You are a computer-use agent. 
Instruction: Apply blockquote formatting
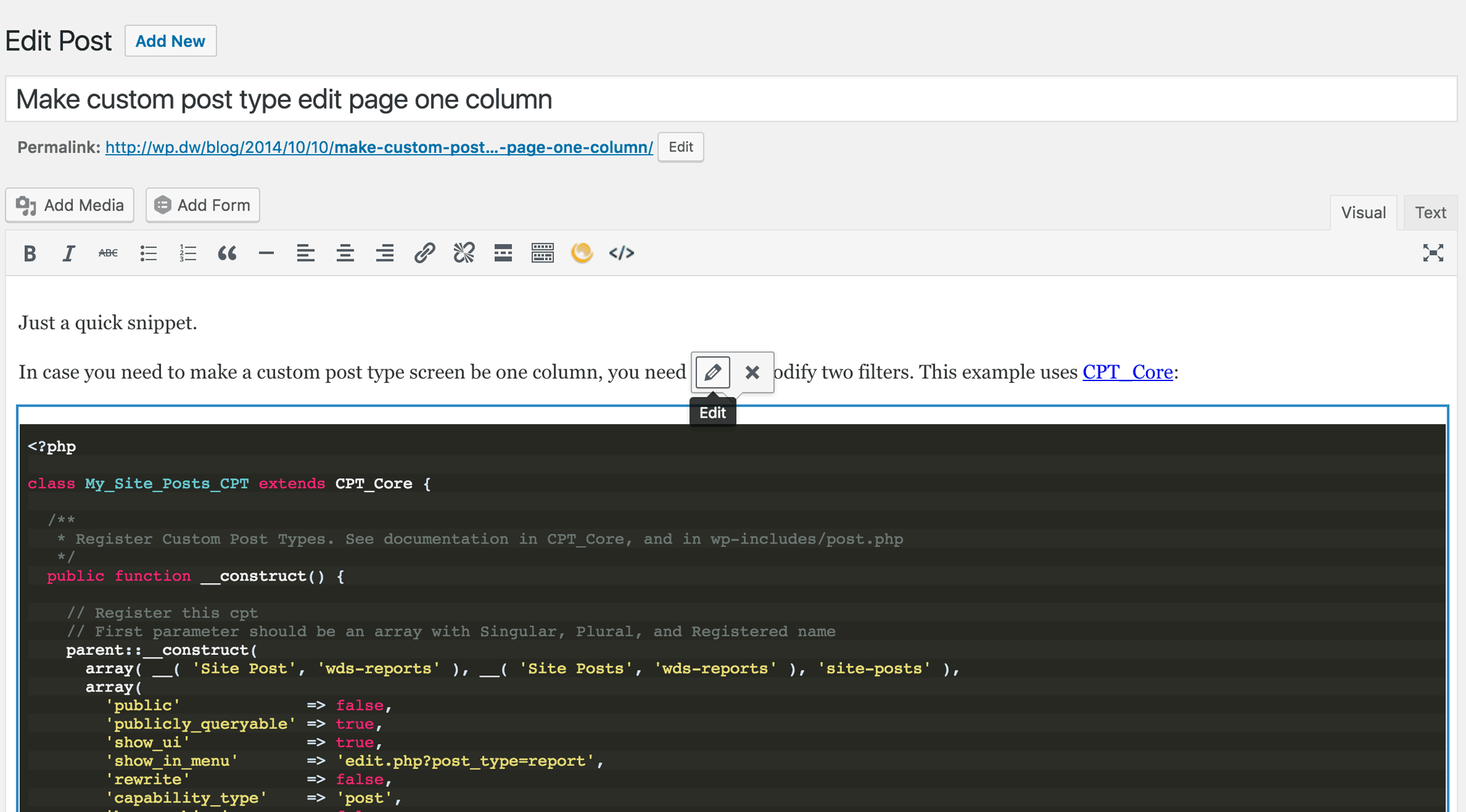pyautogui.click(x=227, y=253)
